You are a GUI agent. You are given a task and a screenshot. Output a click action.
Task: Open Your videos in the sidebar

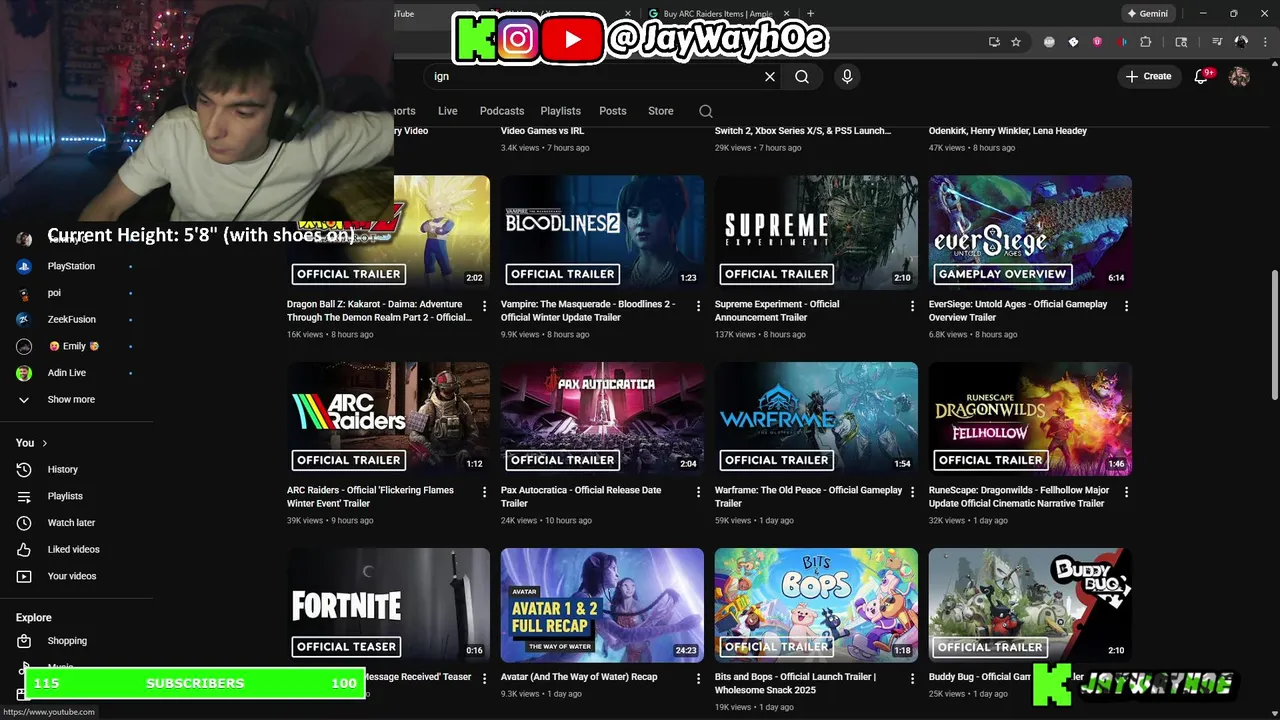tap(72, 576)
